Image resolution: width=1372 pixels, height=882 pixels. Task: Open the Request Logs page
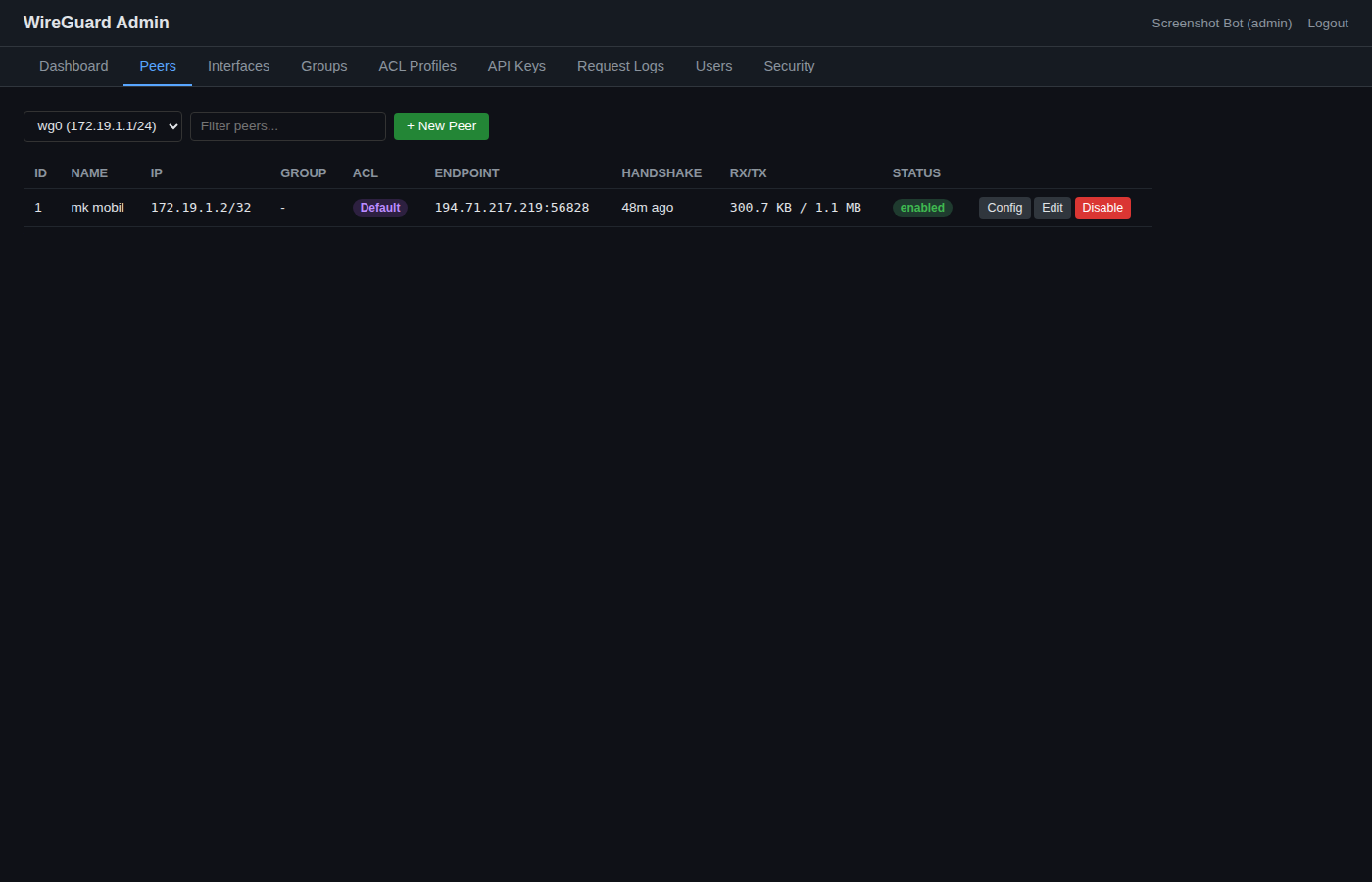coord(619,66)
